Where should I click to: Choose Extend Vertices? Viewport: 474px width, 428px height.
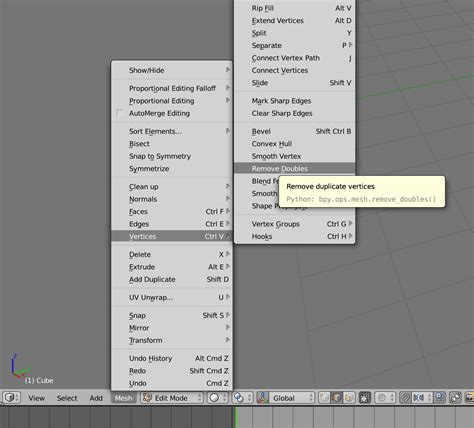tap(295, 21)
